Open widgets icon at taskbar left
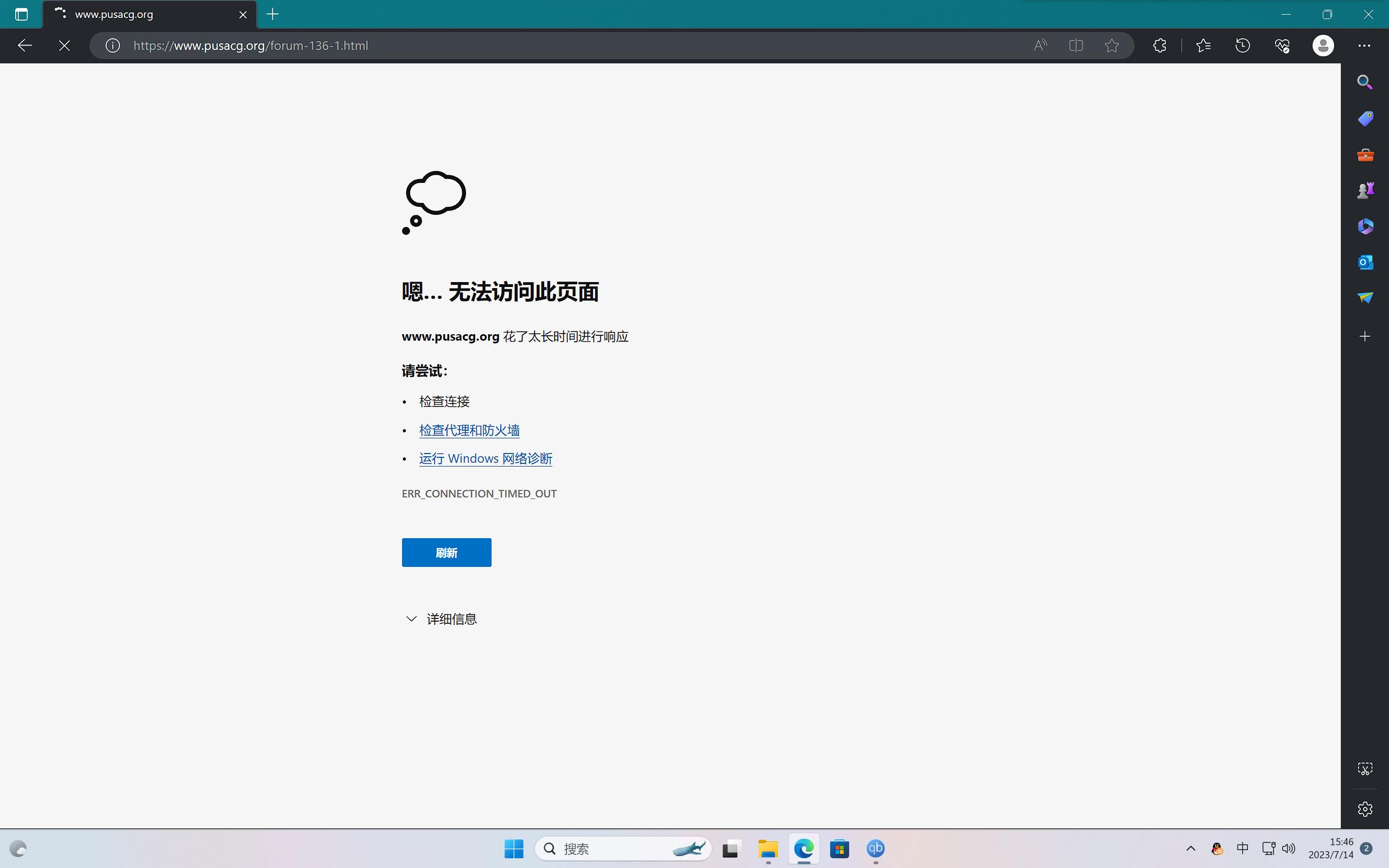The height and width of the screenshot is (868, 1389). coord(18,848)
